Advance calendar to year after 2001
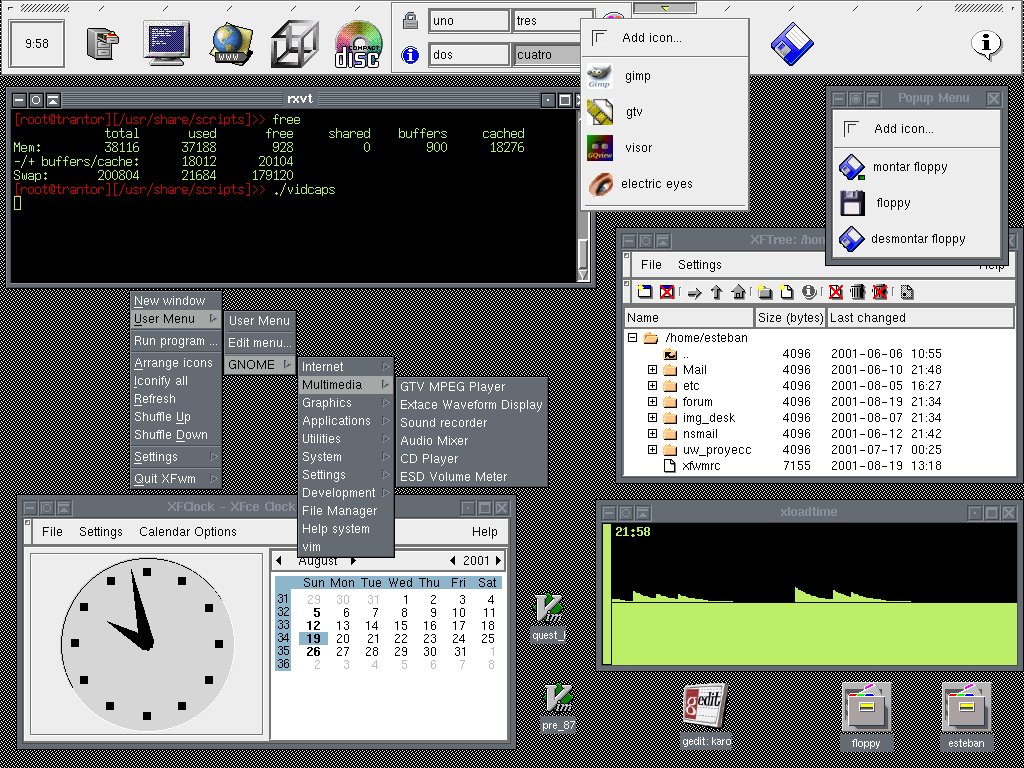The height and width of the screenshot is (768, 1024). (x=498, y=560)
